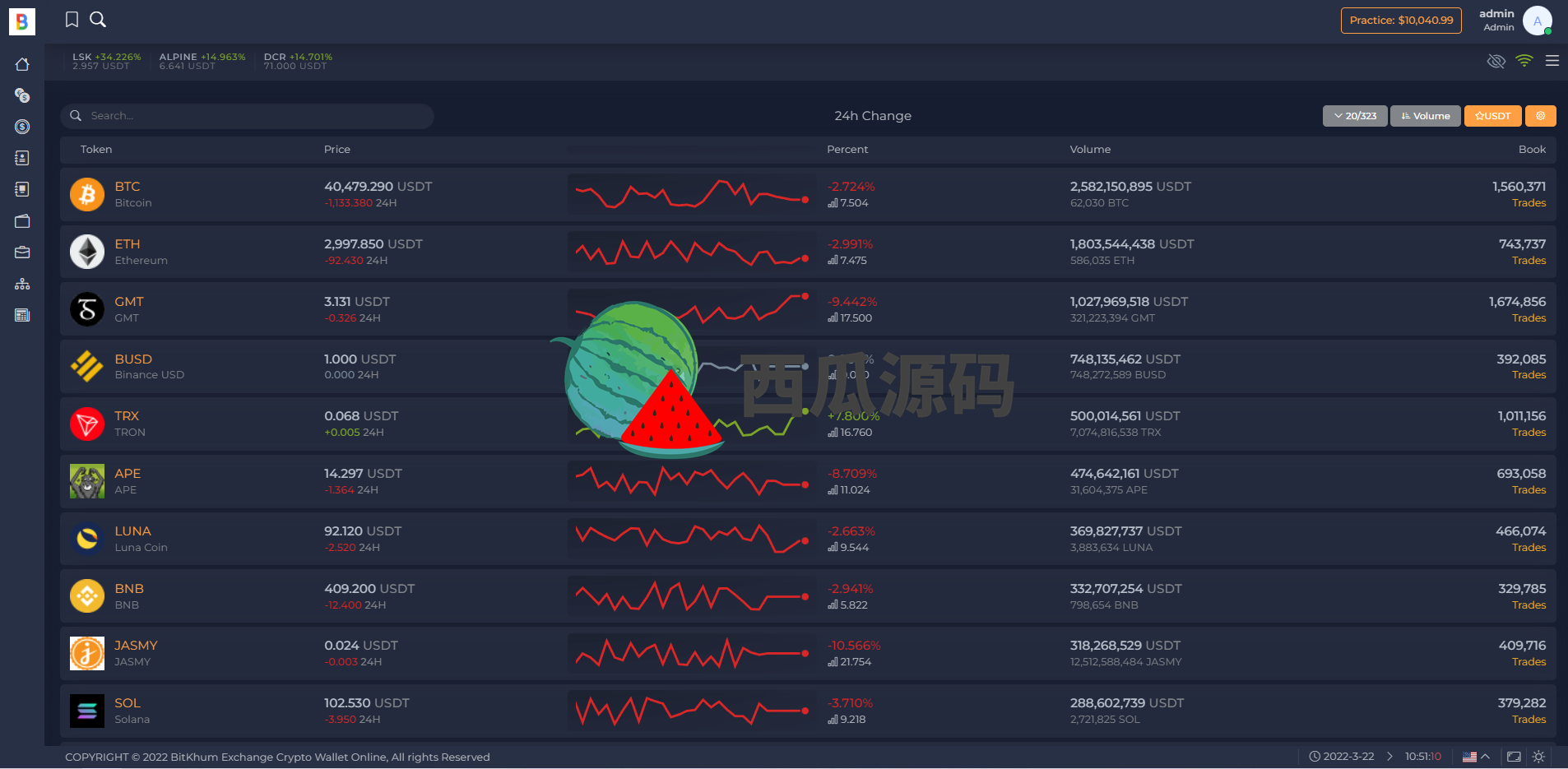Open the search magnifier in top bar
Viewport: 1568px width, 769px height.
coord(98,20)
